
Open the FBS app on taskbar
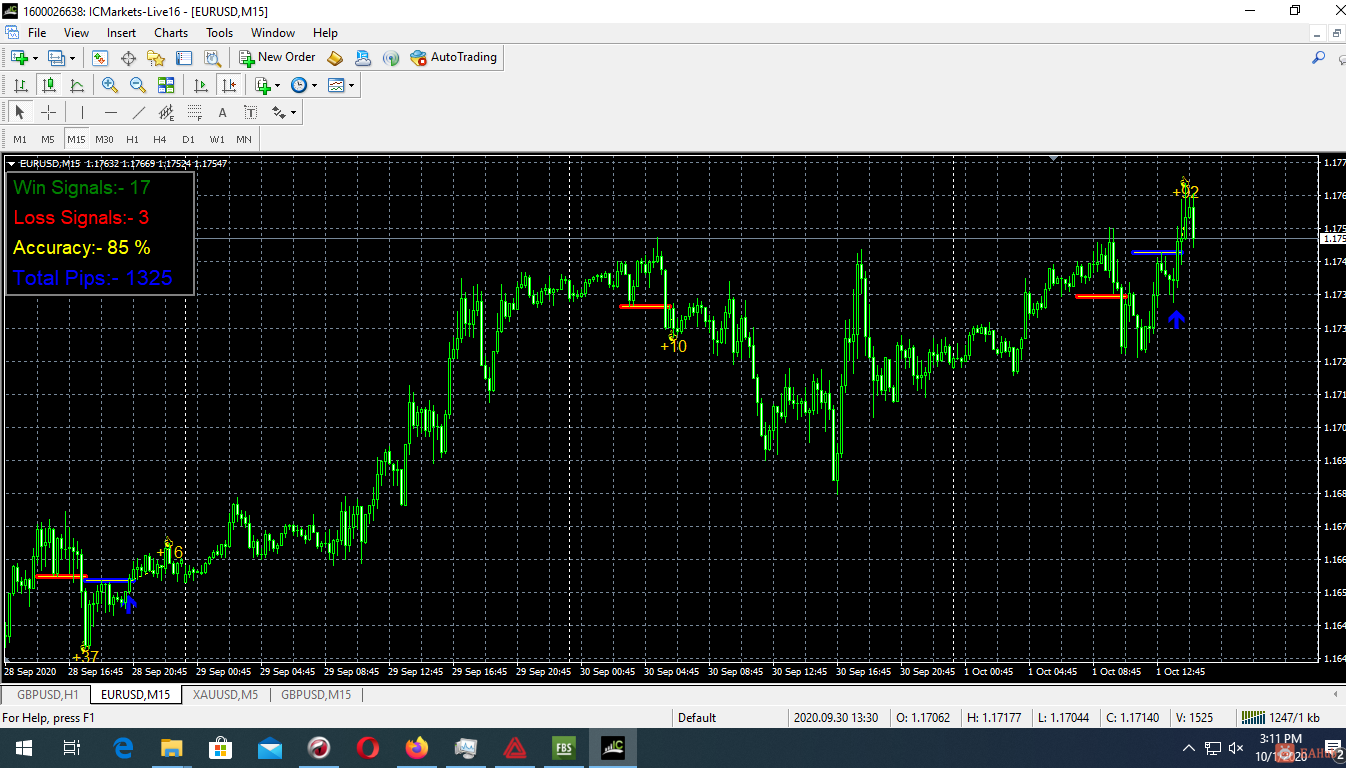tap(563, 747)
